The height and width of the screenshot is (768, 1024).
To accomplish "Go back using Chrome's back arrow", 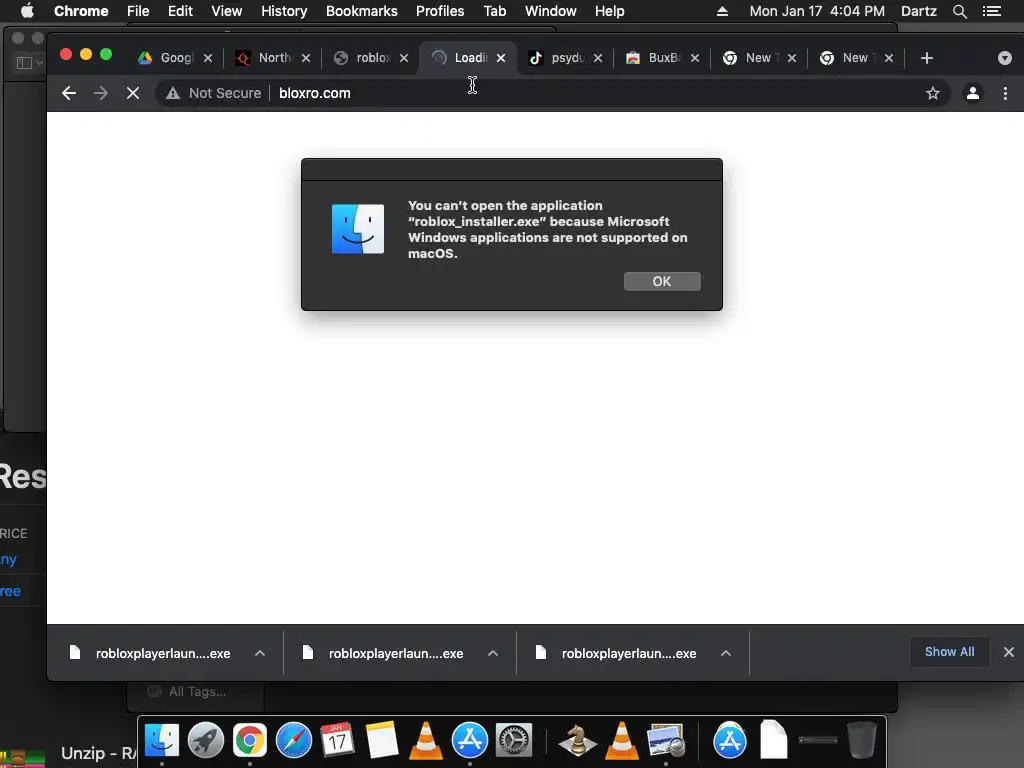I will click(69, 93).
